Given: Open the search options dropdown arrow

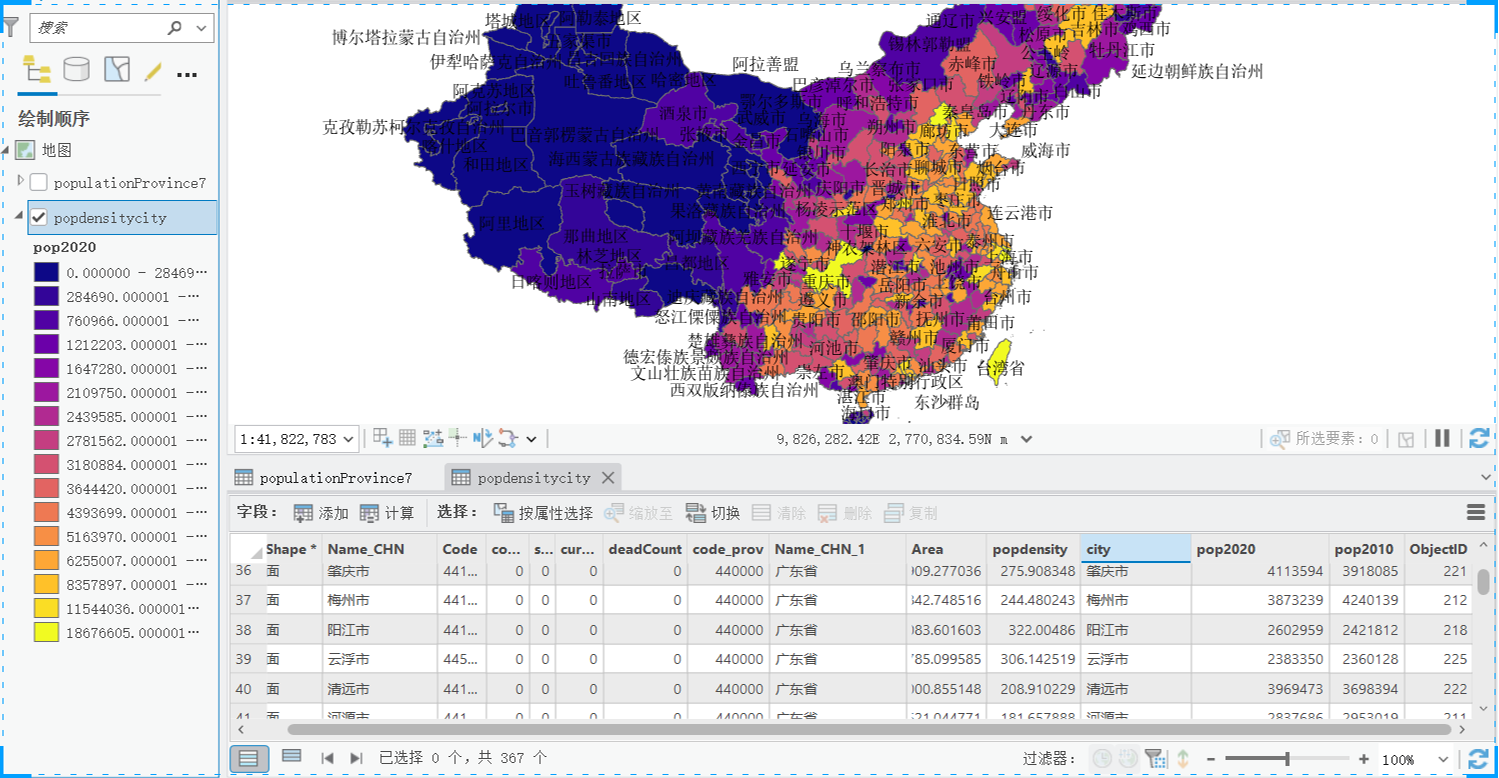Looking at the screenshot, I should point(200,28).
